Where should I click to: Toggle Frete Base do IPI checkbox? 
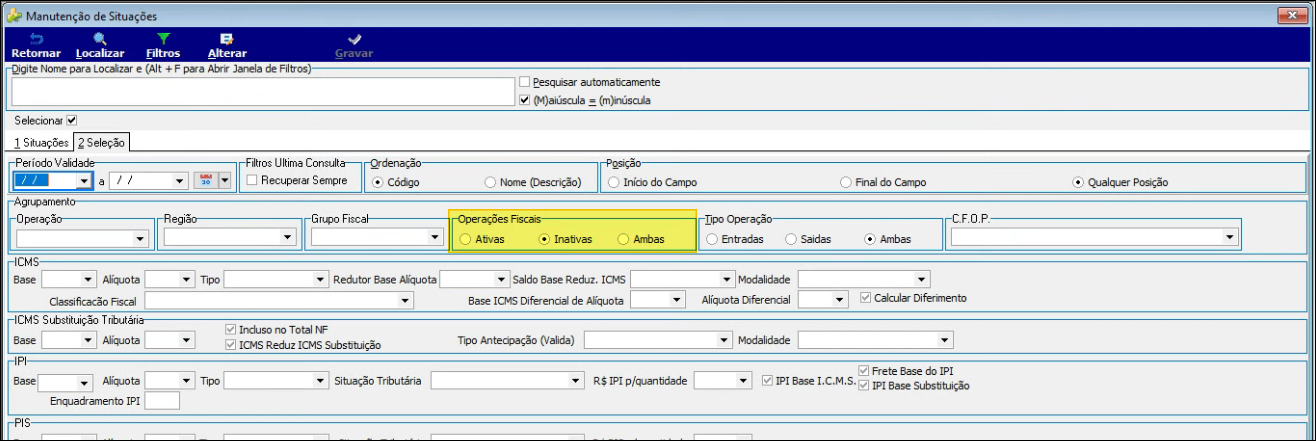tap(864, 371)
